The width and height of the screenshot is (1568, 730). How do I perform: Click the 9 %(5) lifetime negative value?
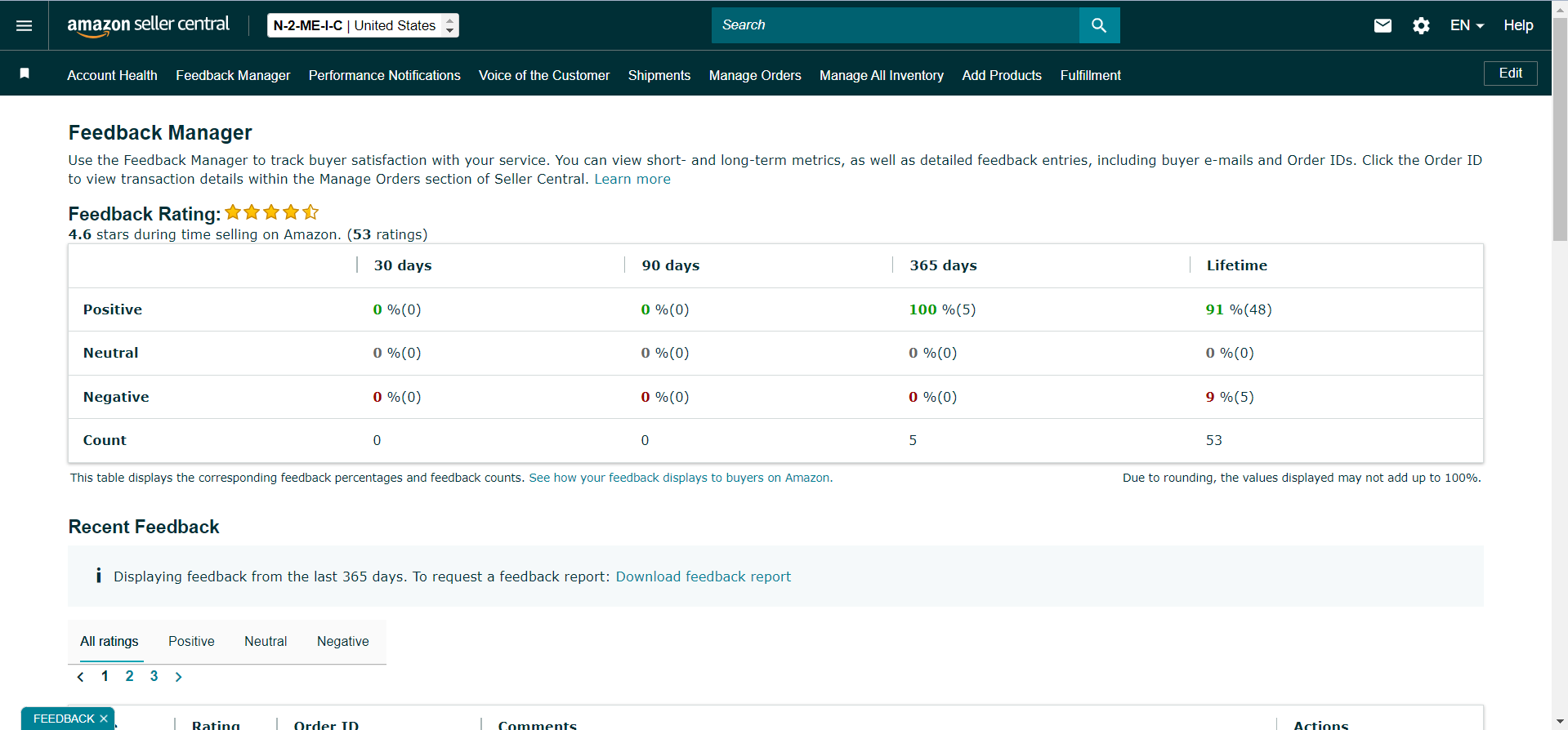coord(1230,397)
